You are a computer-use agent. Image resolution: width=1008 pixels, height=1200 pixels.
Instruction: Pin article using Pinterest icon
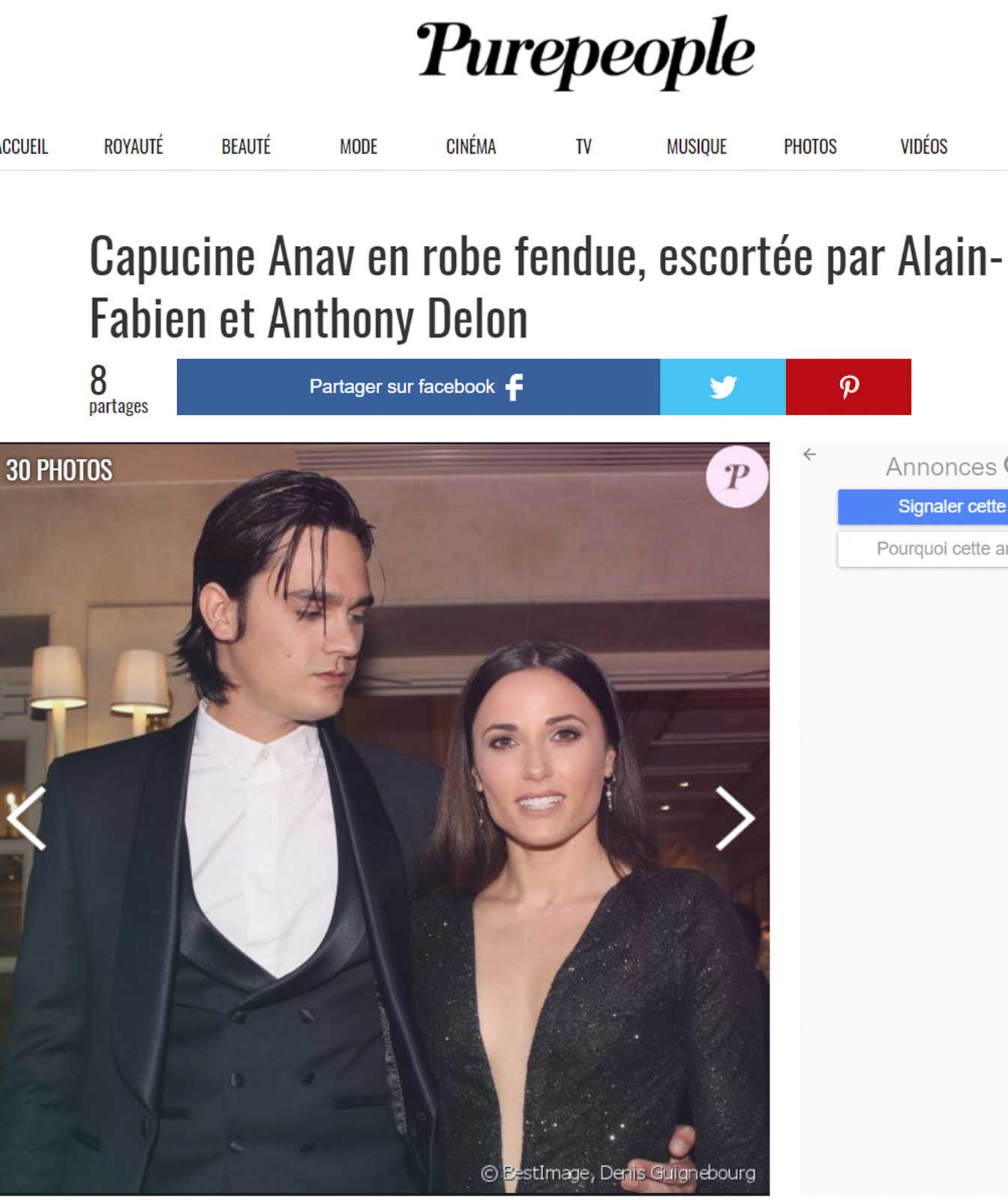click(848, 387)
